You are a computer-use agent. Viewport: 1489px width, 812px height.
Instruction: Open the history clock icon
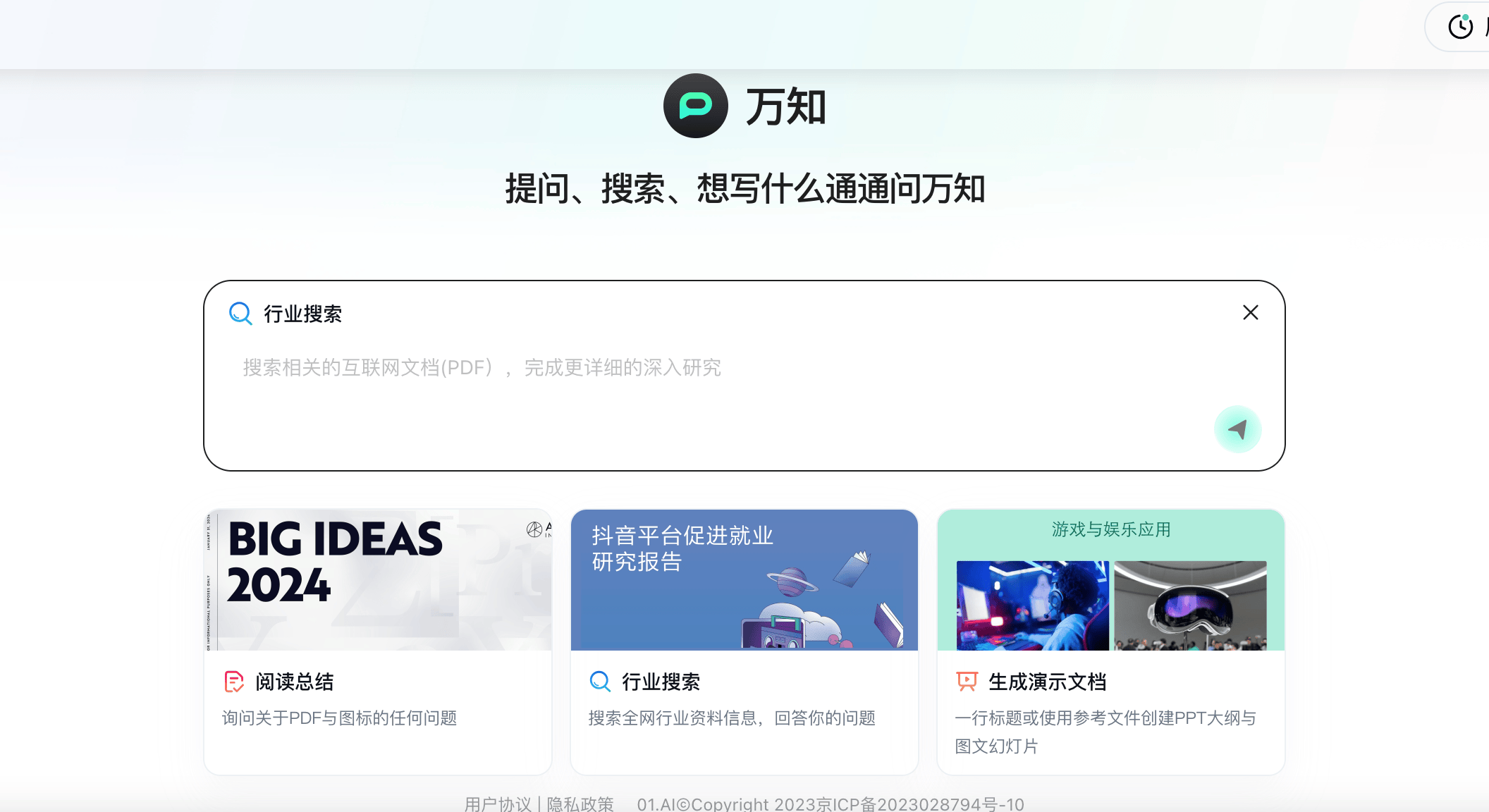pos(1461,27)
